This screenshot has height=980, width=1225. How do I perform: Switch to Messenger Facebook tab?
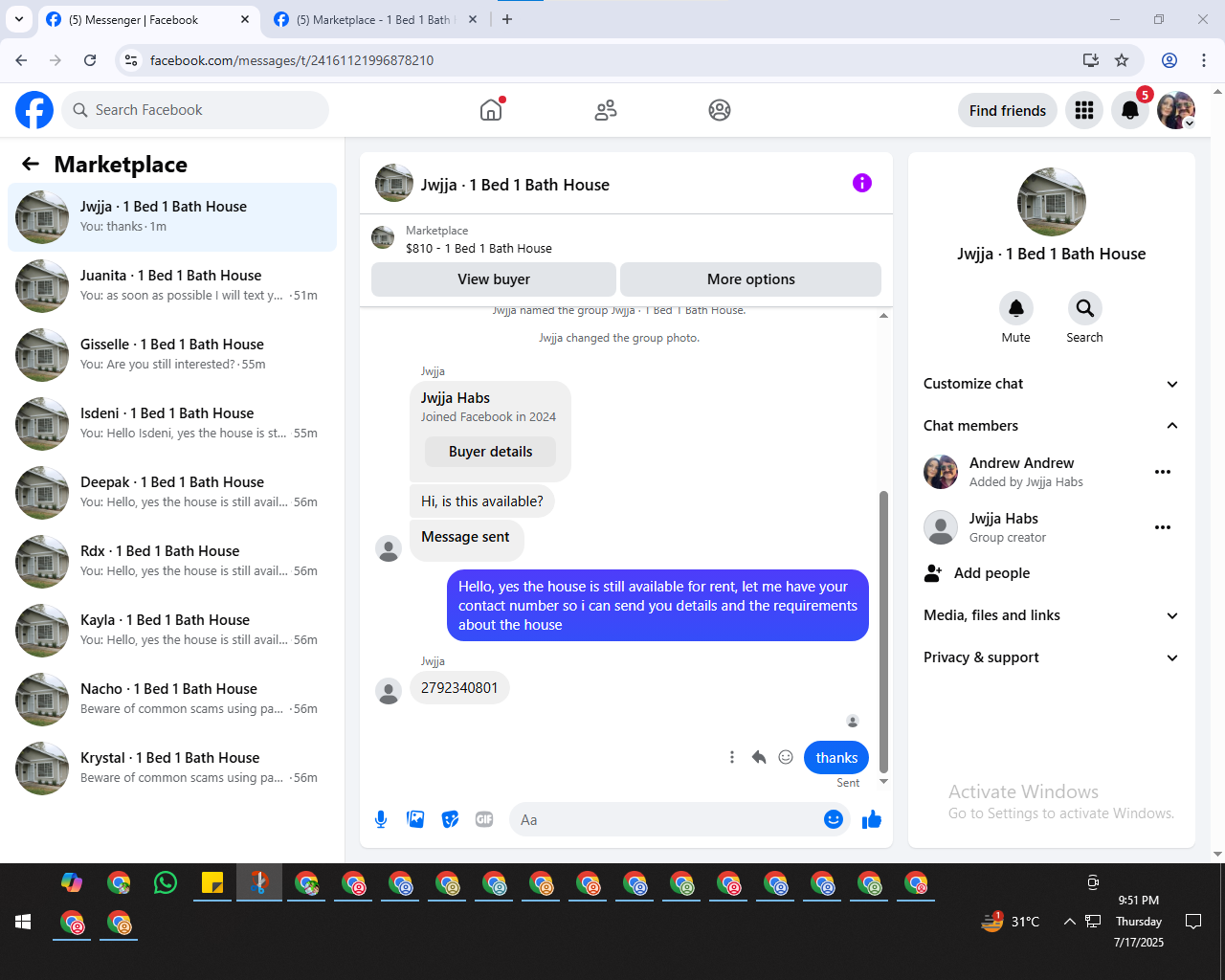pyautogui.click(x=148, y=19)
